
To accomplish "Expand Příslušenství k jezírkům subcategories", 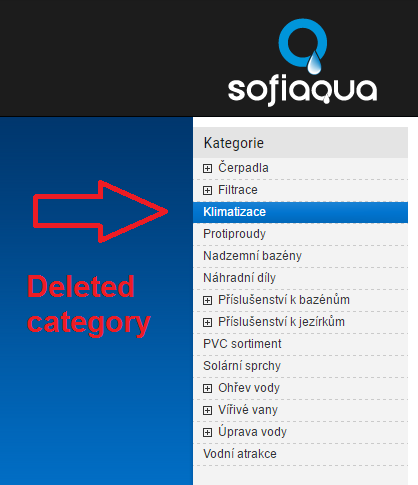I will 207,322.
